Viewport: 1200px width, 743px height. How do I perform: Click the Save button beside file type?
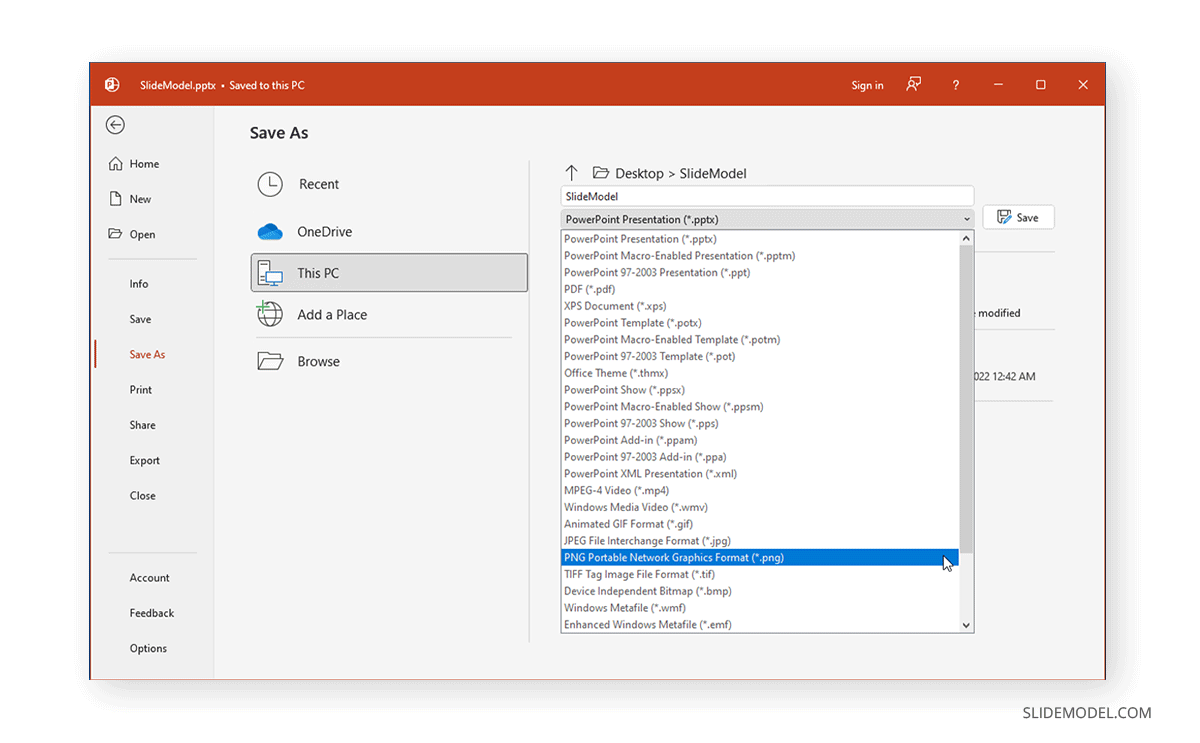[1018, 217]
